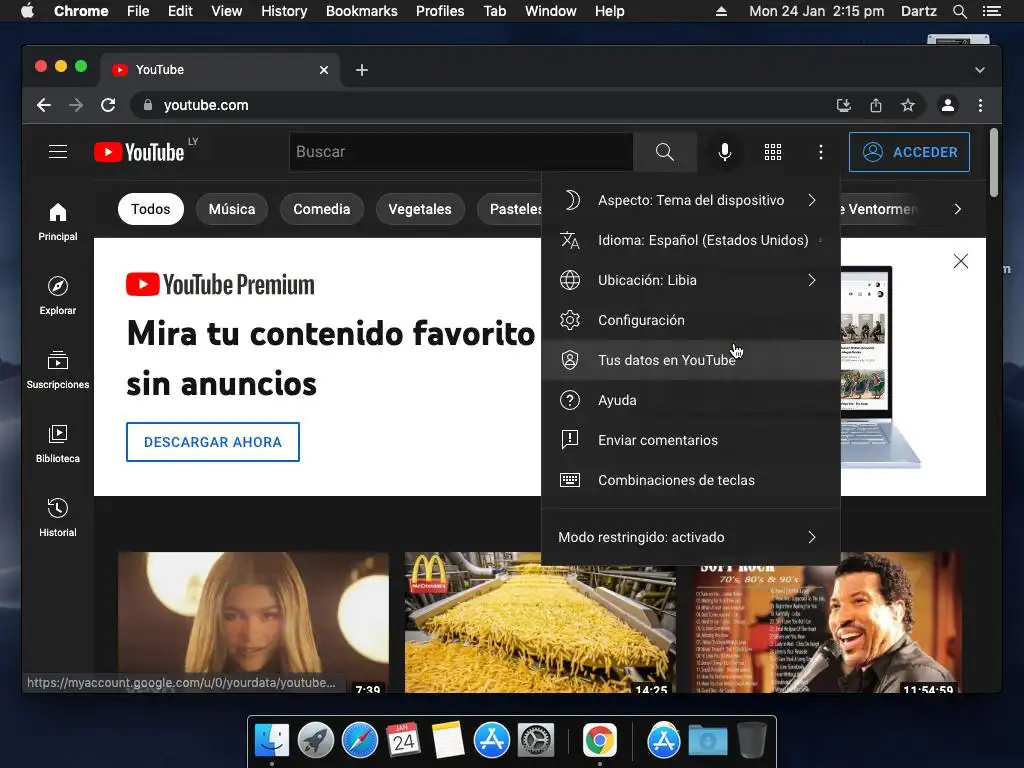Screen dimensions: 1024x768
Task: Start voice search with the microphone icon
Action: pos(724,152)
